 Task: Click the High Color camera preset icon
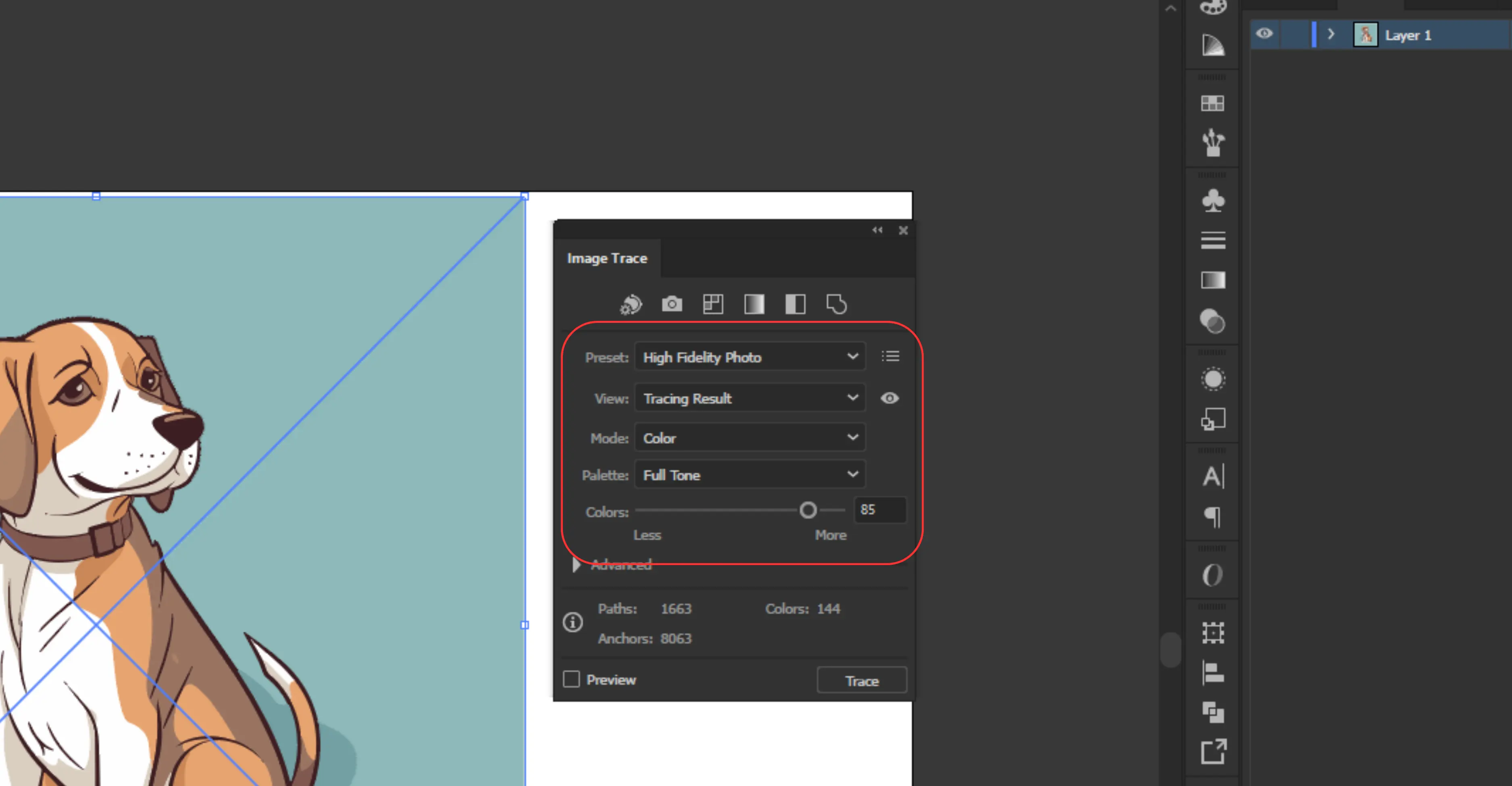click(672, 304)
